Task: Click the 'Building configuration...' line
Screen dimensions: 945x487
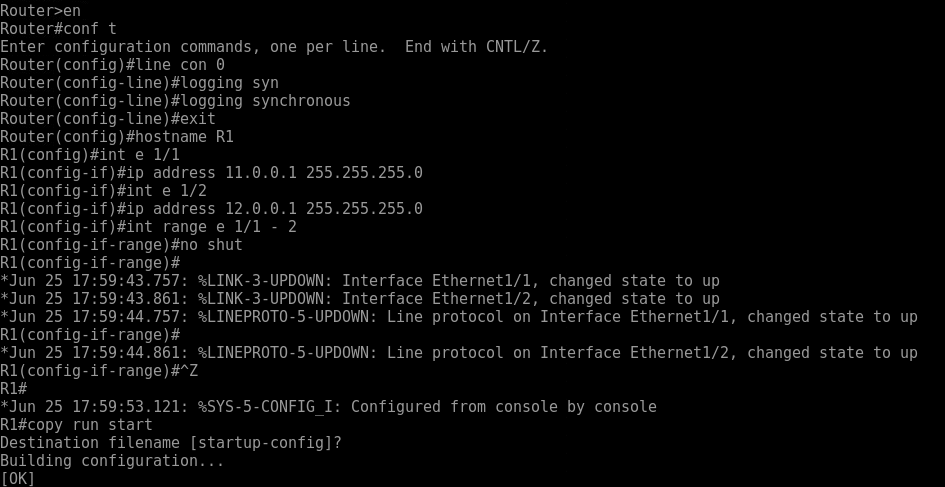Action: (112, 461)
